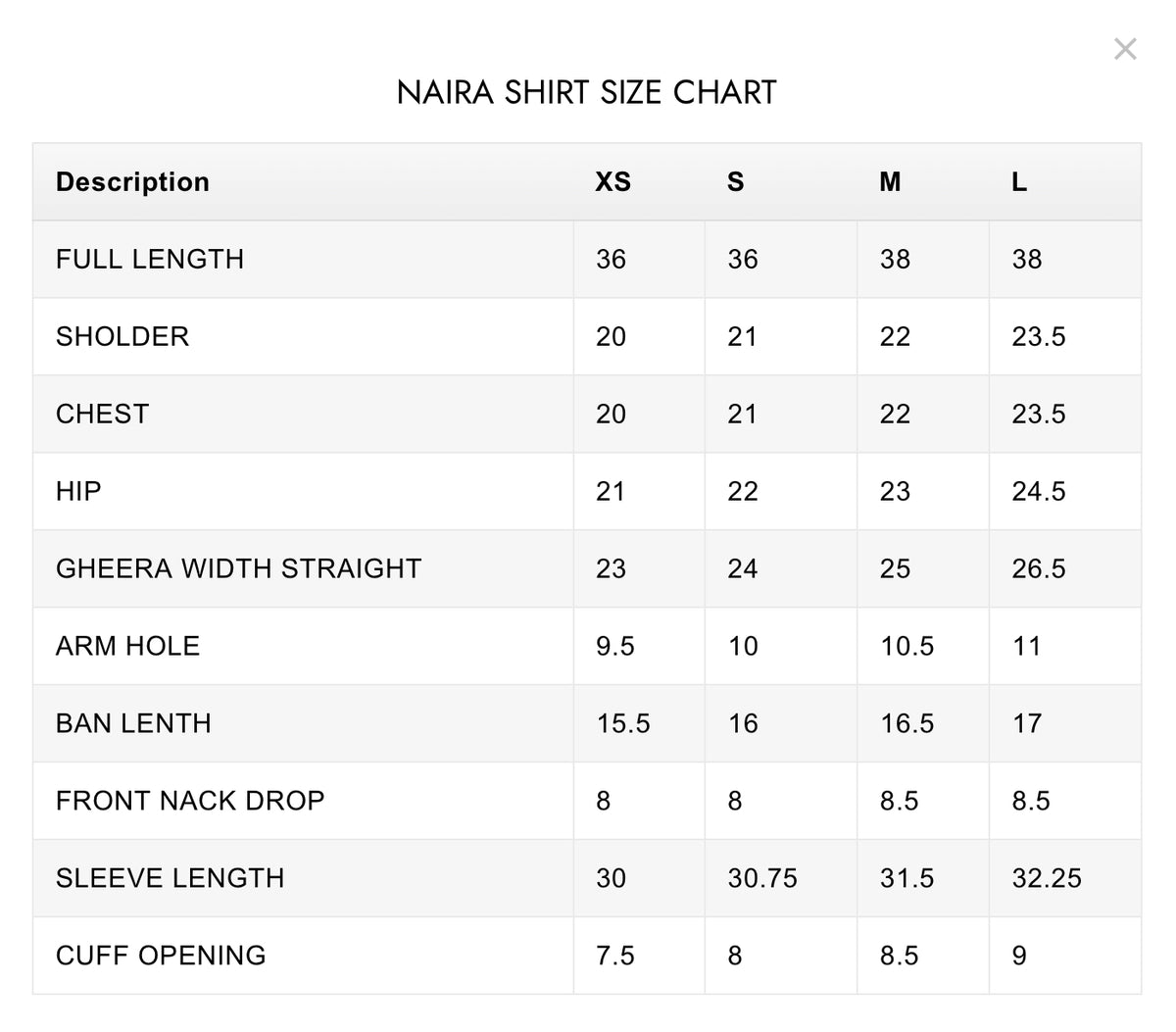Click the HIP row label
Image resolution: width=1176 pixels, height=1032 pixels.
(78, 491)
